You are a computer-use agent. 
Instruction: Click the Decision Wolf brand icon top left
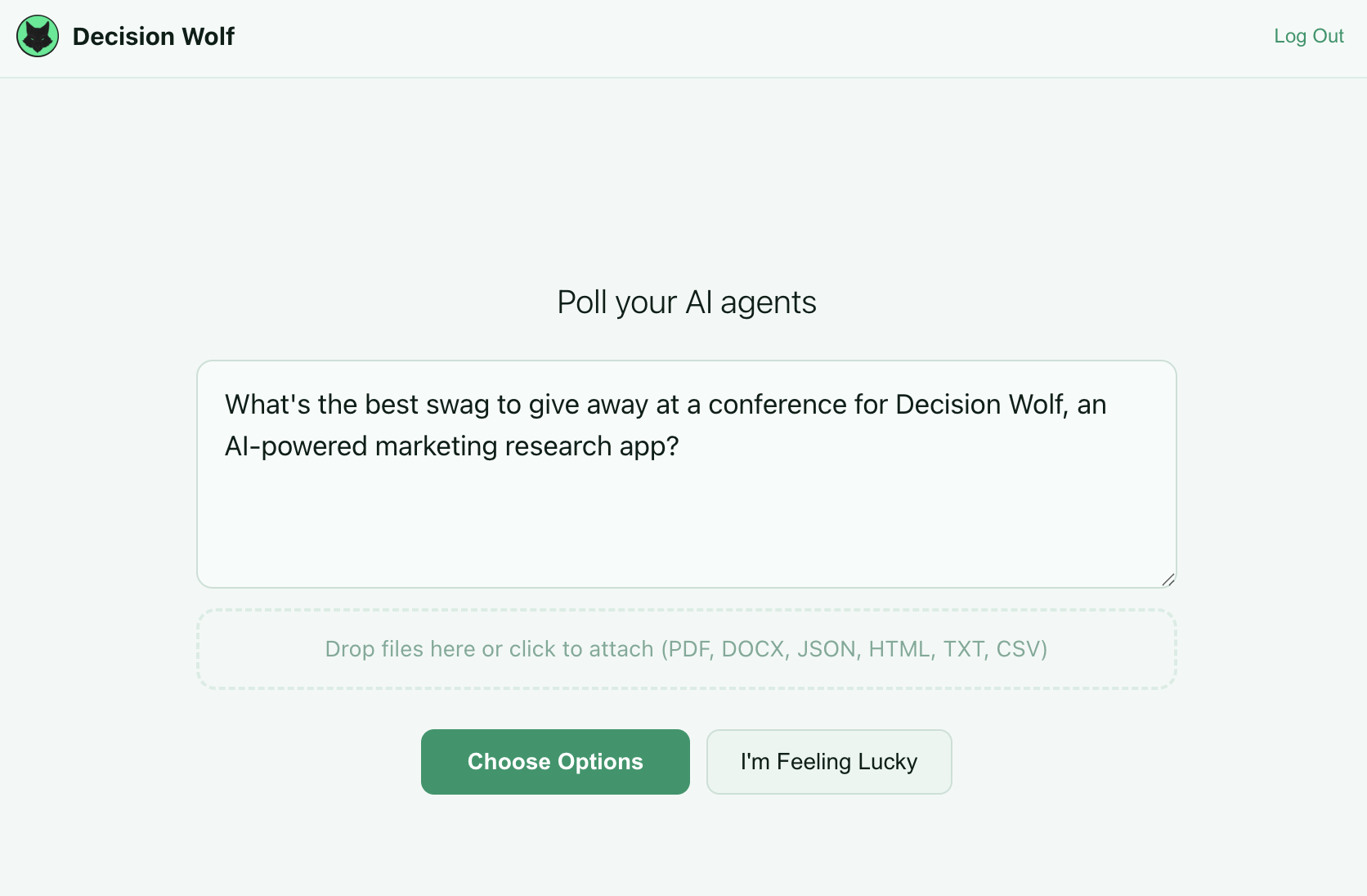37,36
